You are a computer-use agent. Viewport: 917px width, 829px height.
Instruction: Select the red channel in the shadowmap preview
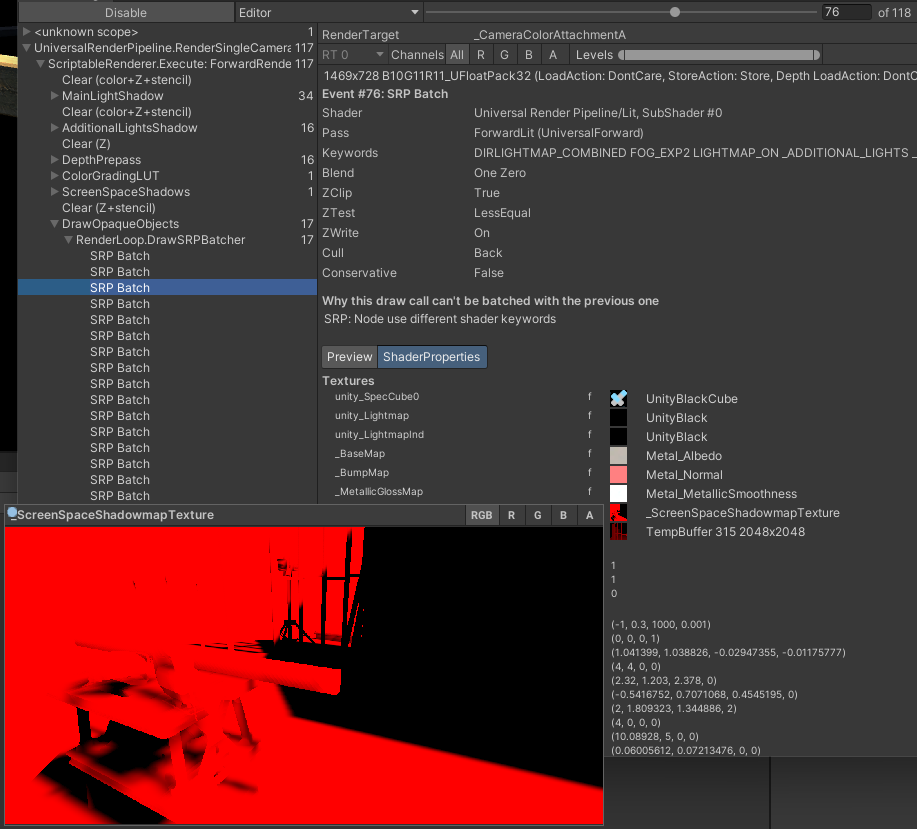511,515
